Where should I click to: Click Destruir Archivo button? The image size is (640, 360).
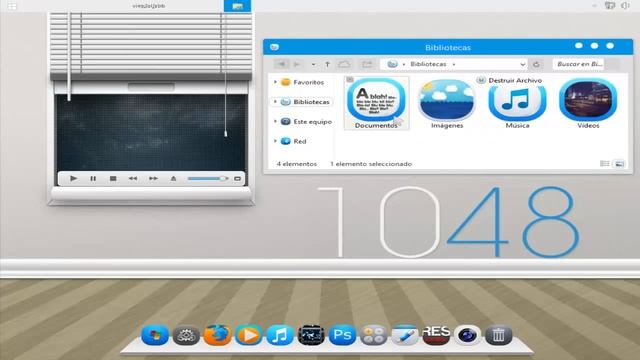509,80
